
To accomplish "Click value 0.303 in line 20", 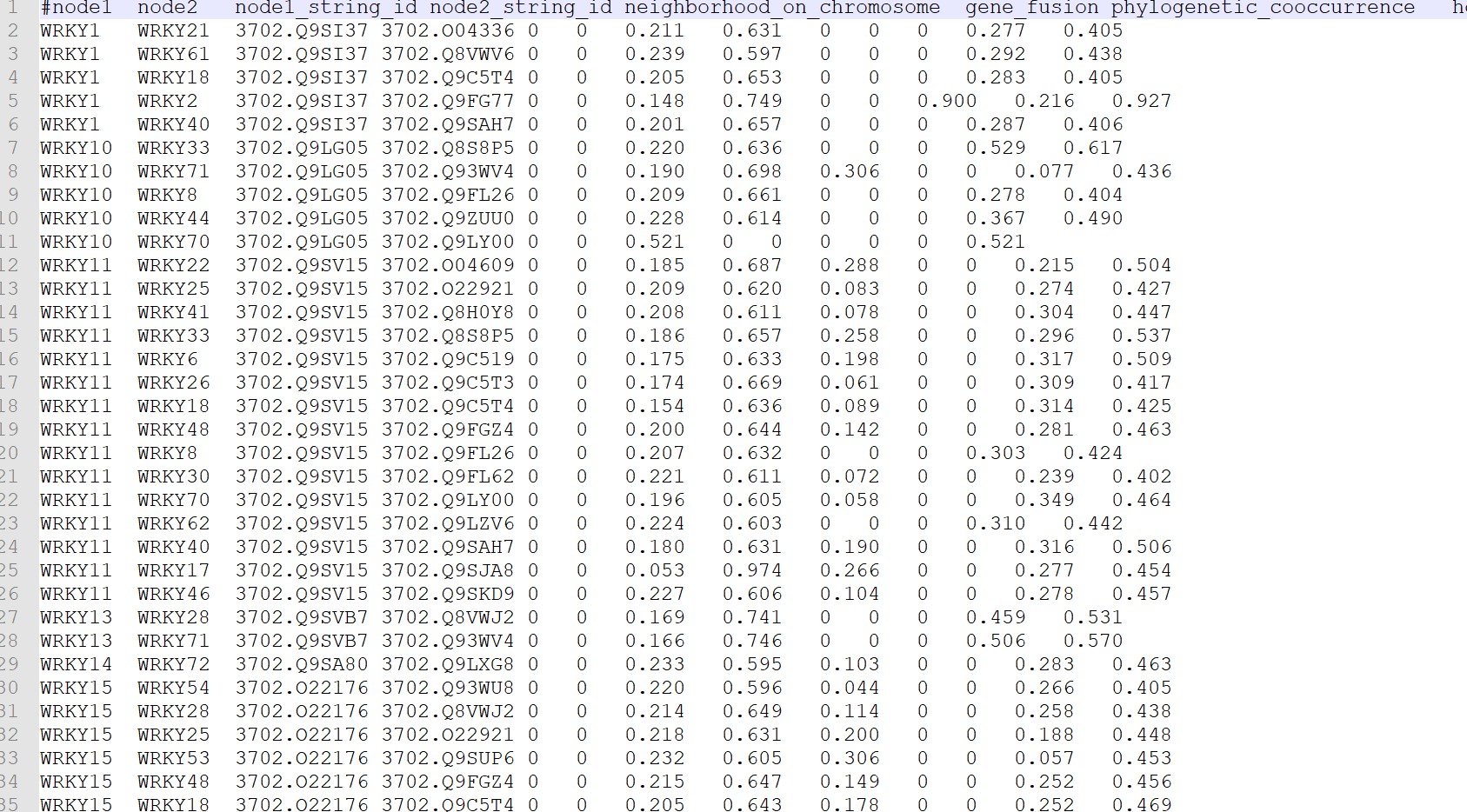I will click(996, 453).
